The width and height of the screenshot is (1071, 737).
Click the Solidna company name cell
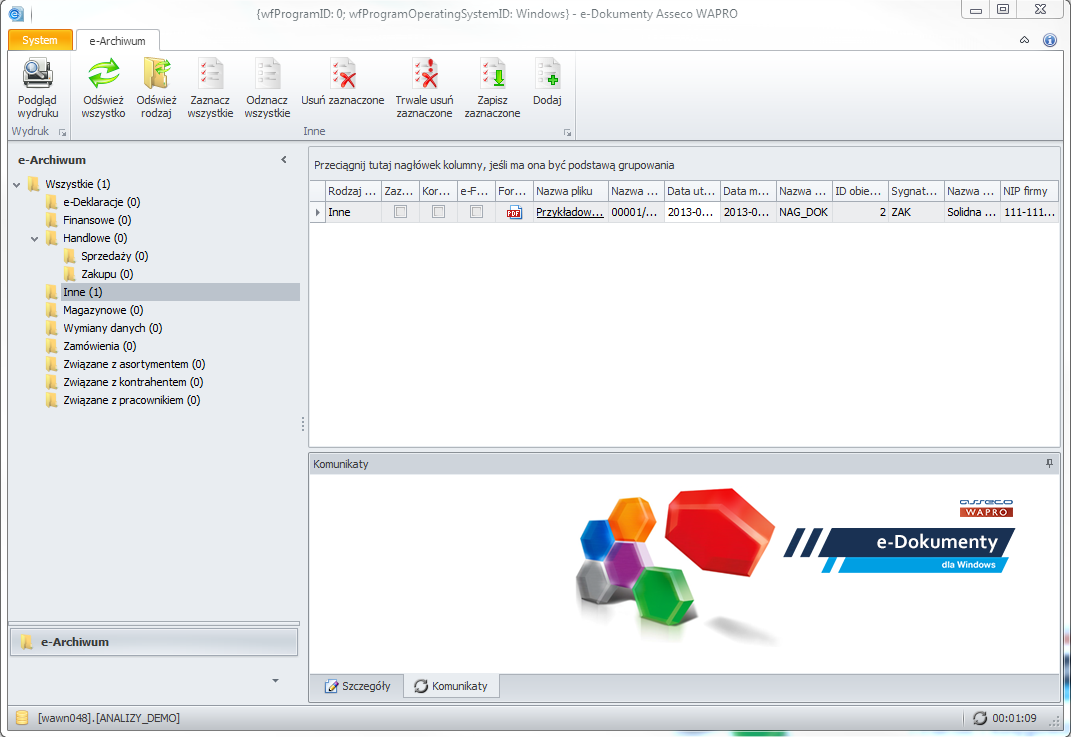tap(972, 212)
